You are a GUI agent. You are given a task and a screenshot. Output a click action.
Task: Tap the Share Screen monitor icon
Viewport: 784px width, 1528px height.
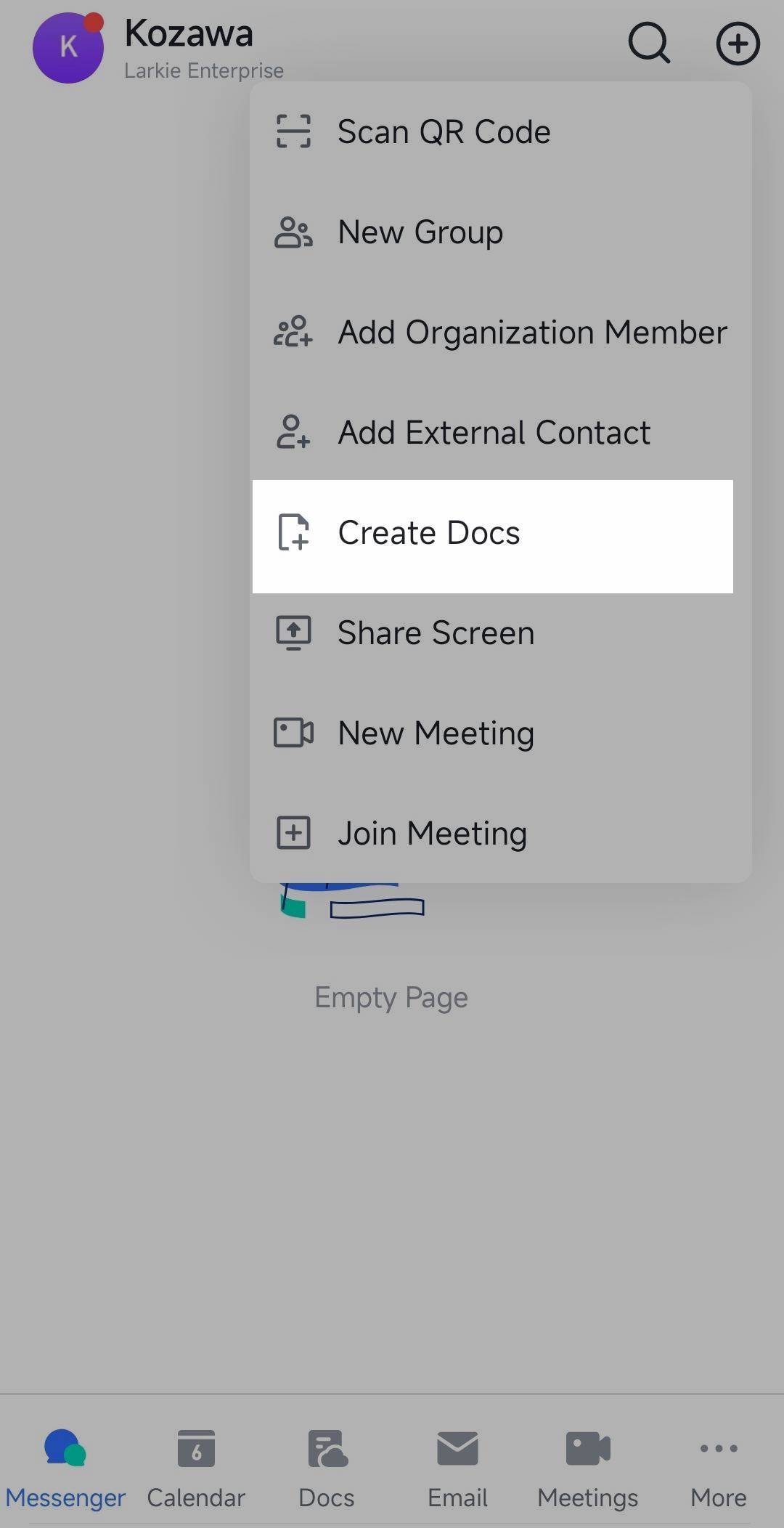(x=293, y=633)
